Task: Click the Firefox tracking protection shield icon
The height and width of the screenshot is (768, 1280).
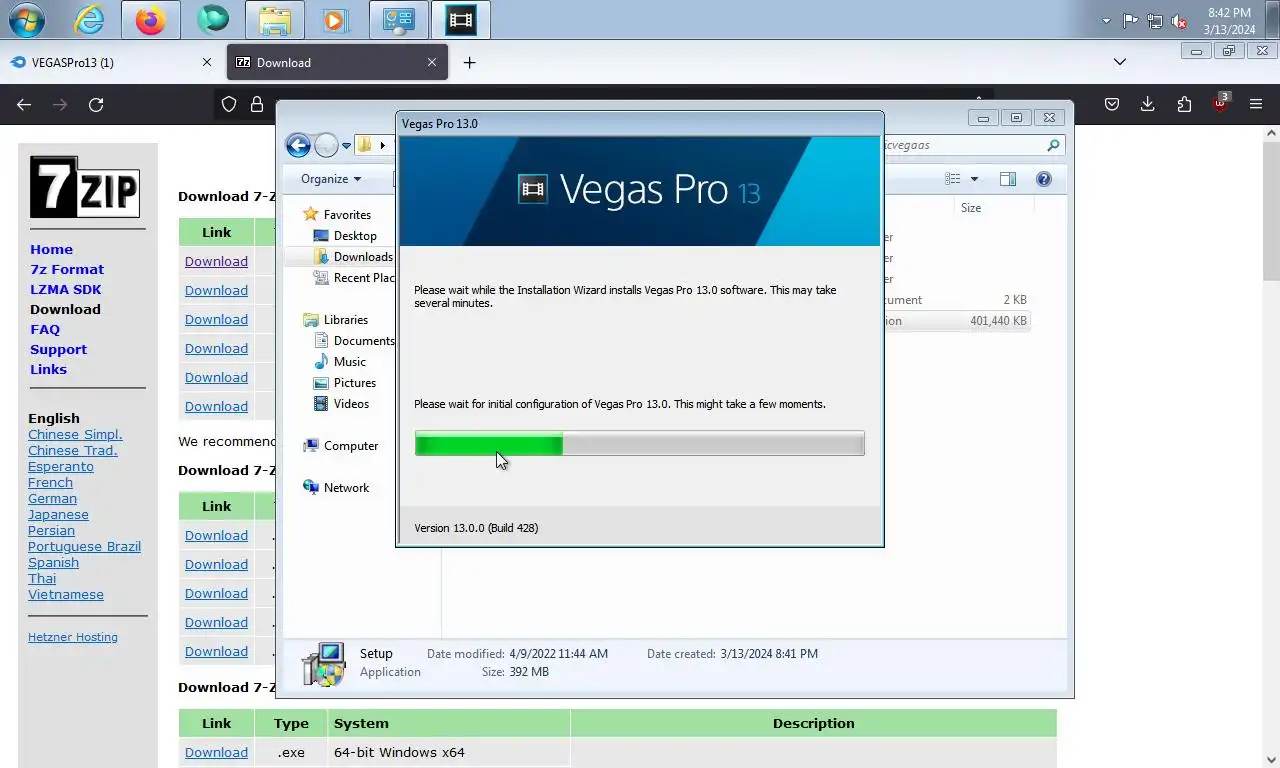Action: [x=229, y=104]
